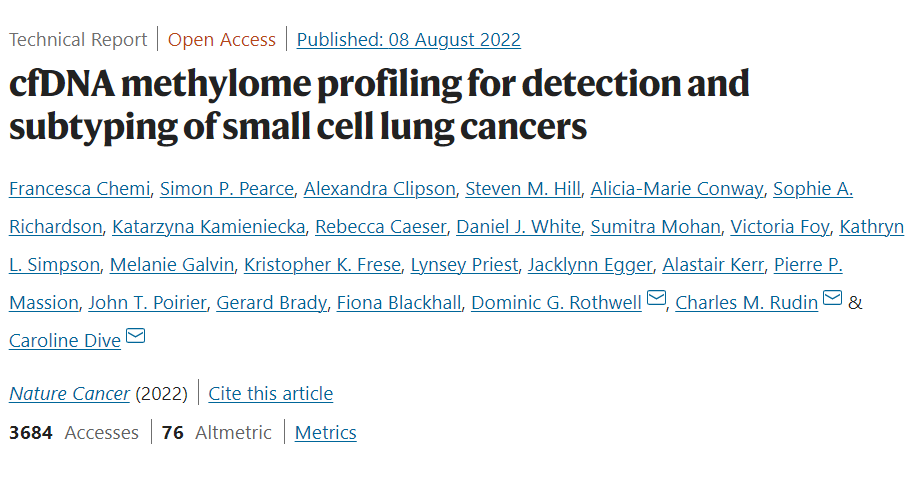
Task: Click envelope icon after Caroline Dive
Action: click(x=135, y=336)
